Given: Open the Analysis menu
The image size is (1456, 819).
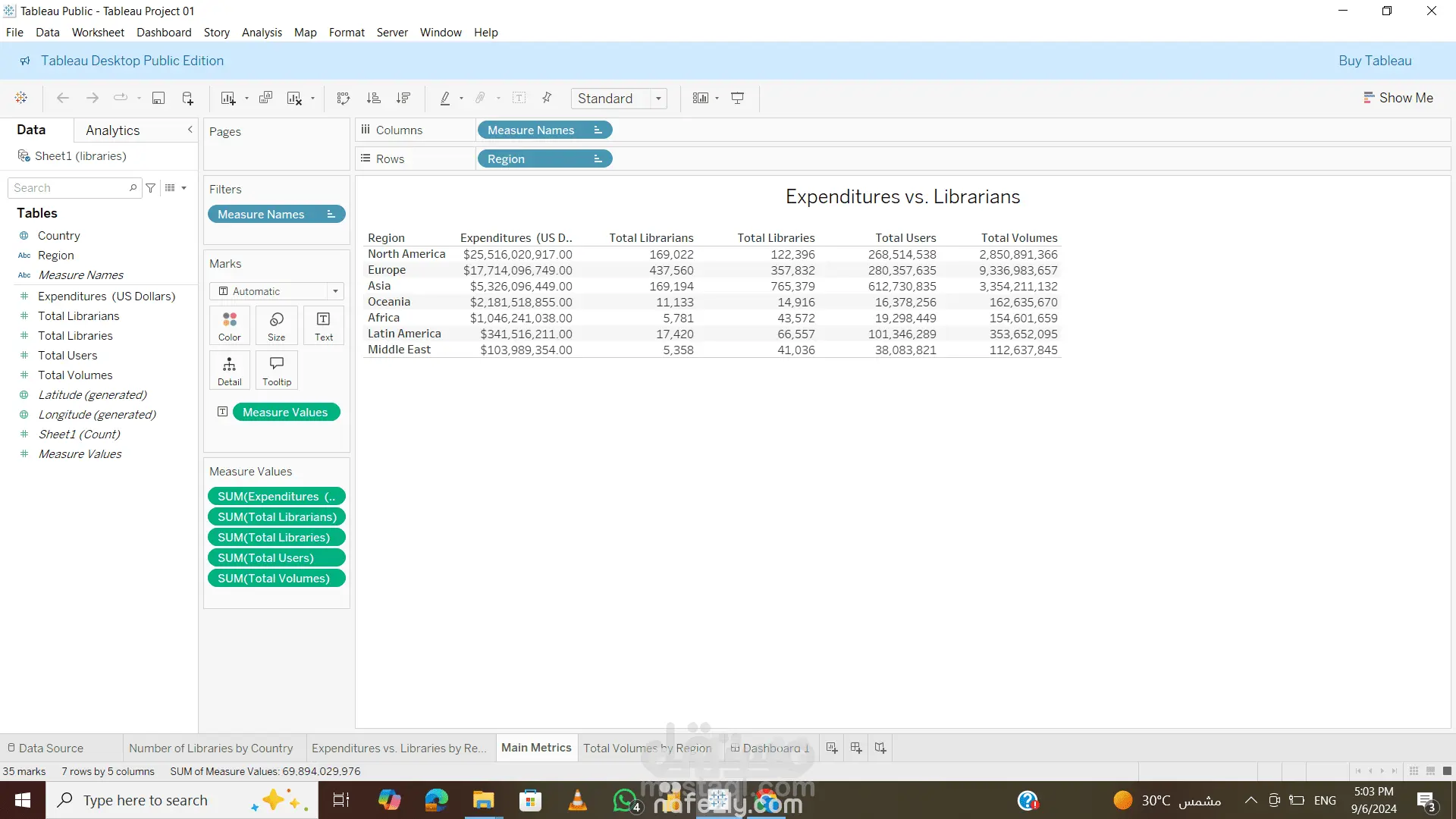Looking at the screenshot, I should point(262,33).
